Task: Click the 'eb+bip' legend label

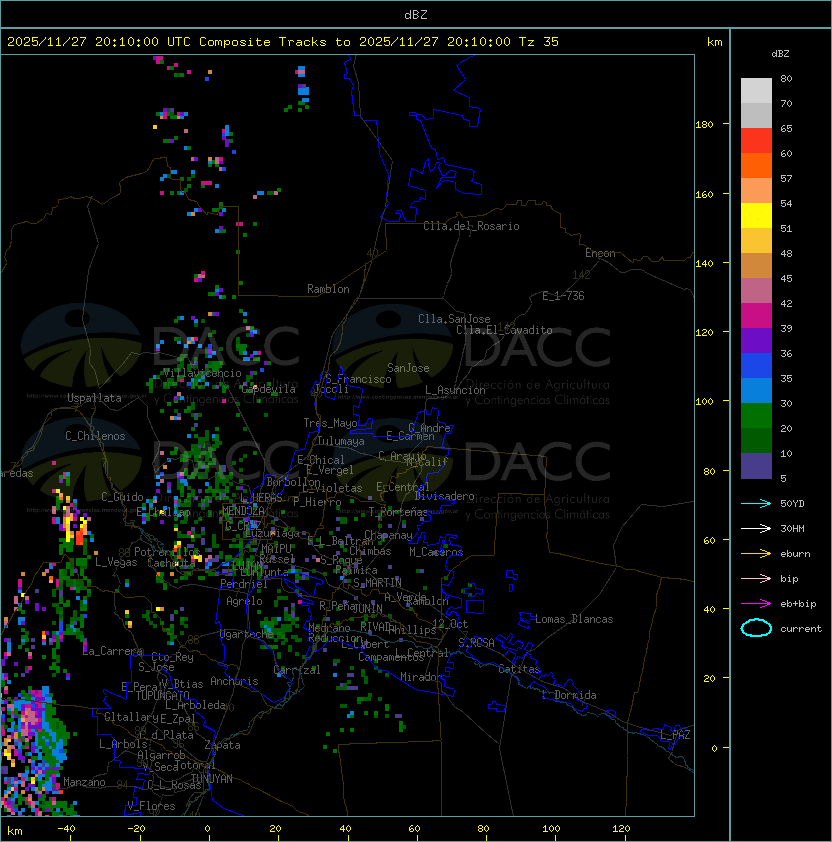Action: point(798,604)
